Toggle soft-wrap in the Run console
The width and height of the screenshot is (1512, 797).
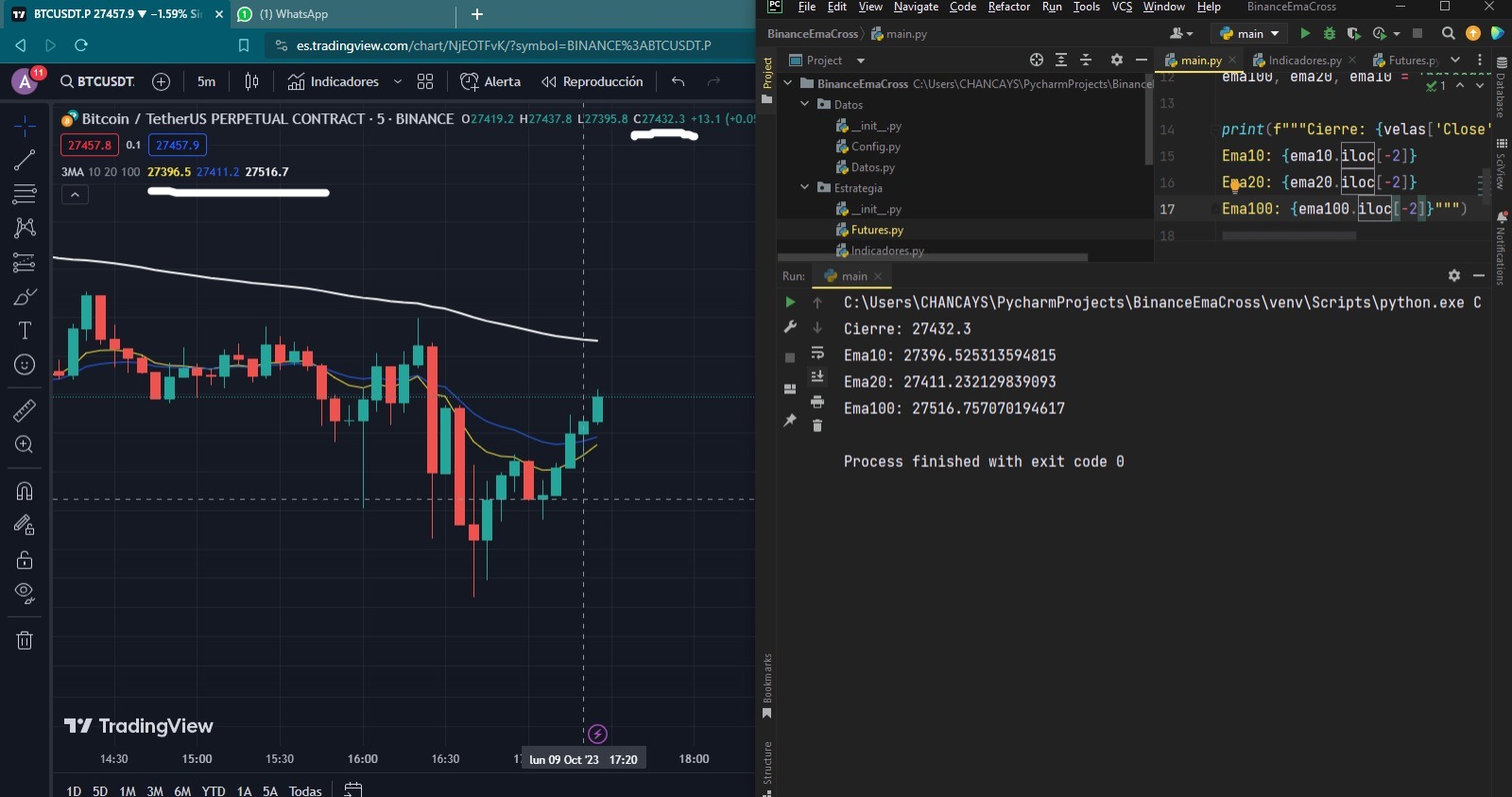tap(817, 353)
